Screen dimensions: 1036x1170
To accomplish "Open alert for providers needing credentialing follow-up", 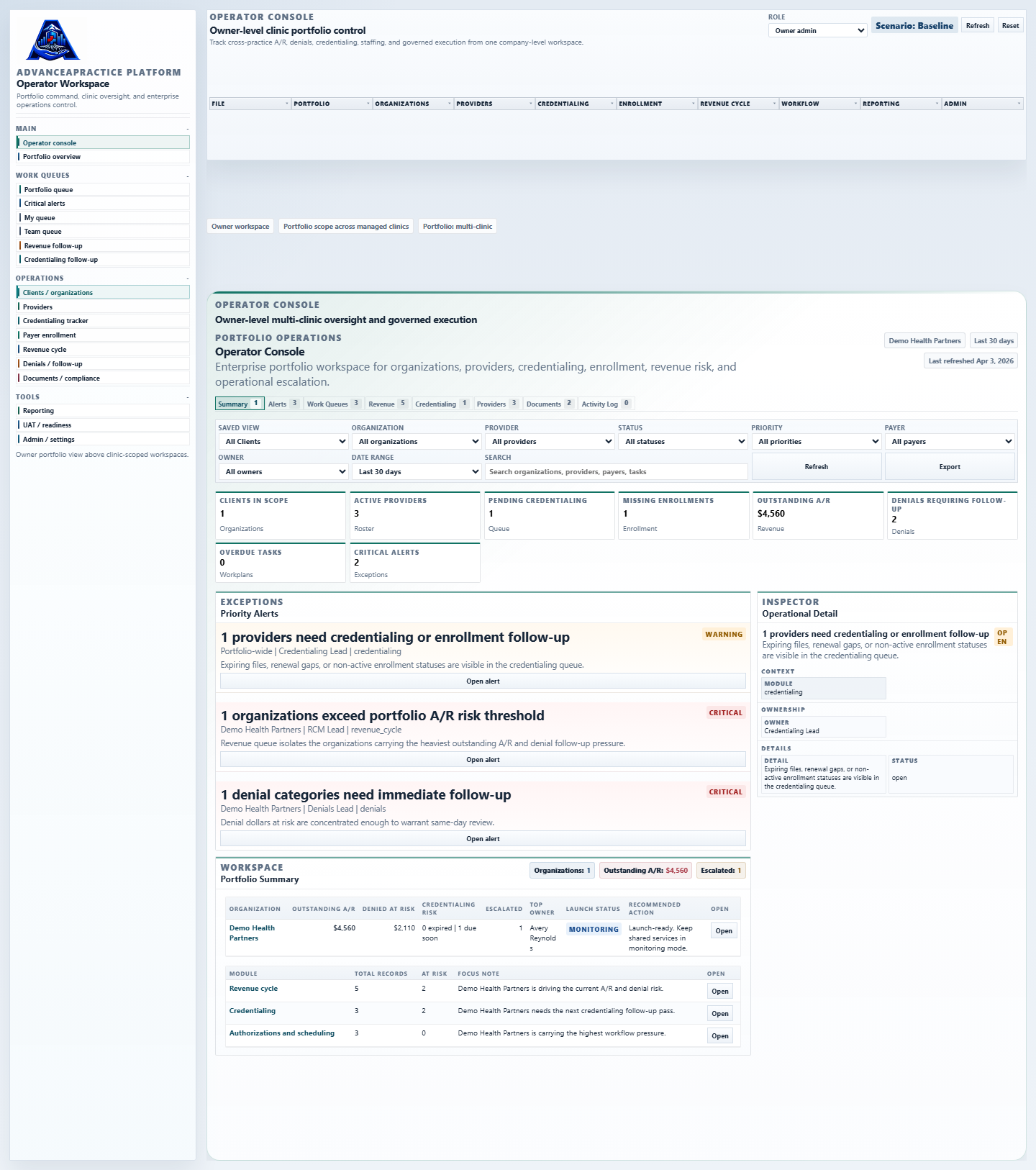I will (x=483, y=681).
